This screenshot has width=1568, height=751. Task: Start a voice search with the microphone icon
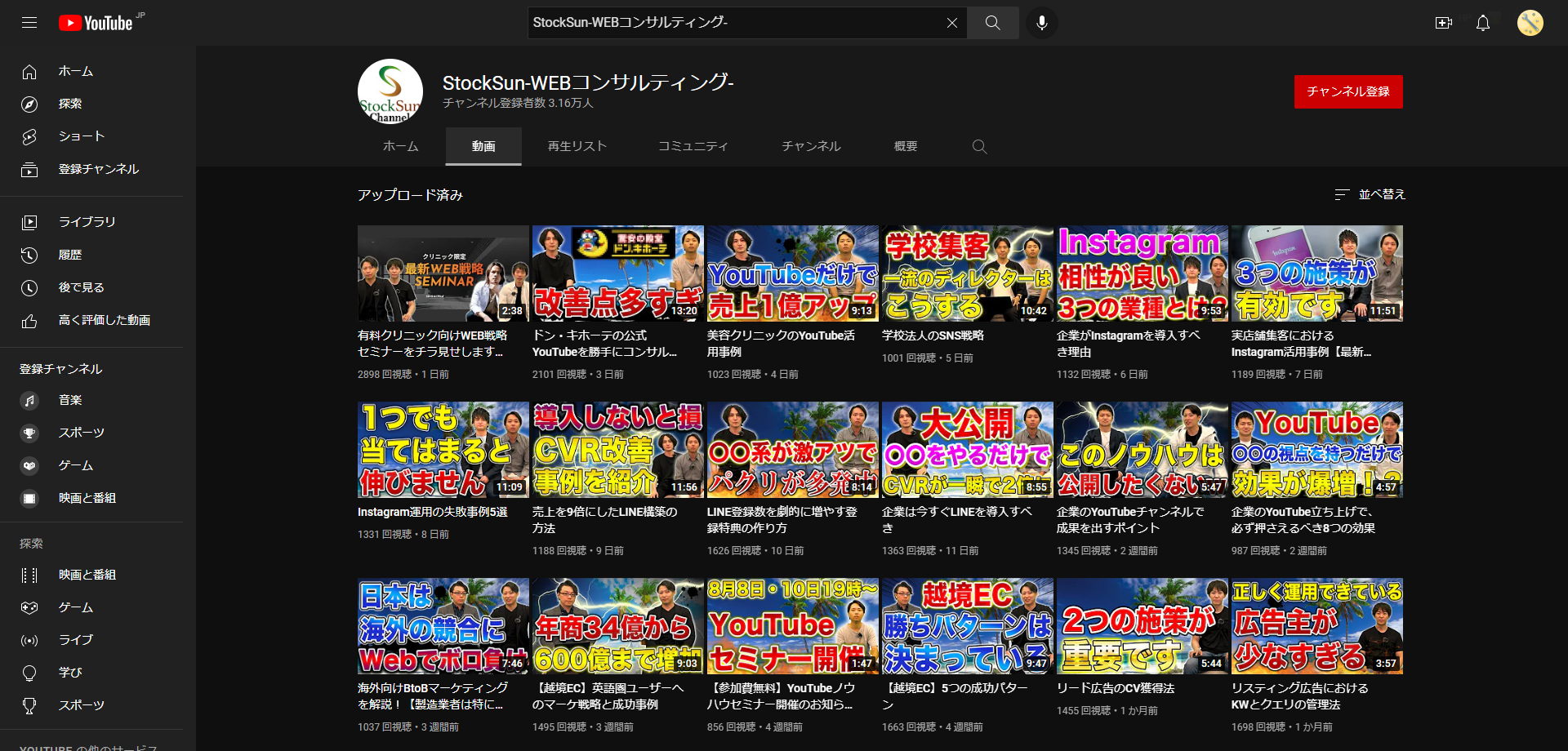1040,22
